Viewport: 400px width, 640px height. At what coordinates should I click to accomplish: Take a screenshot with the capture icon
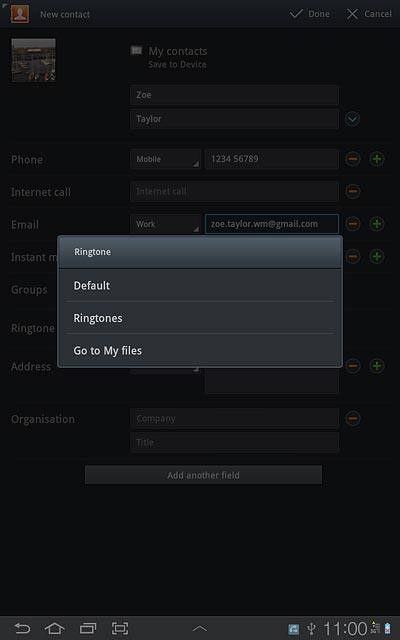[x=120, y=628]
